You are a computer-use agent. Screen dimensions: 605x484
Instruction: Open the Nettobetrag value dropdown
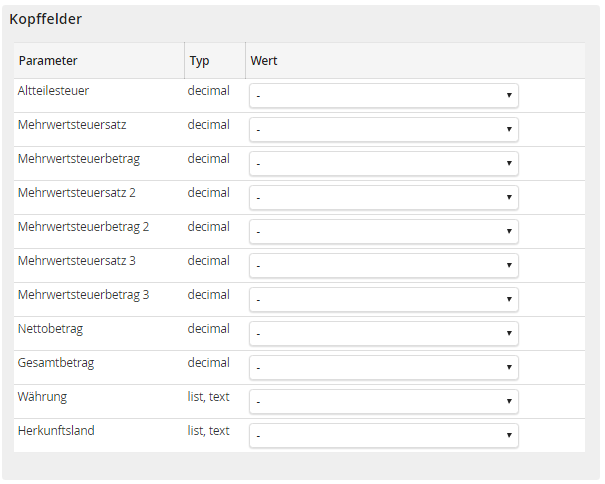coord(383,334)
